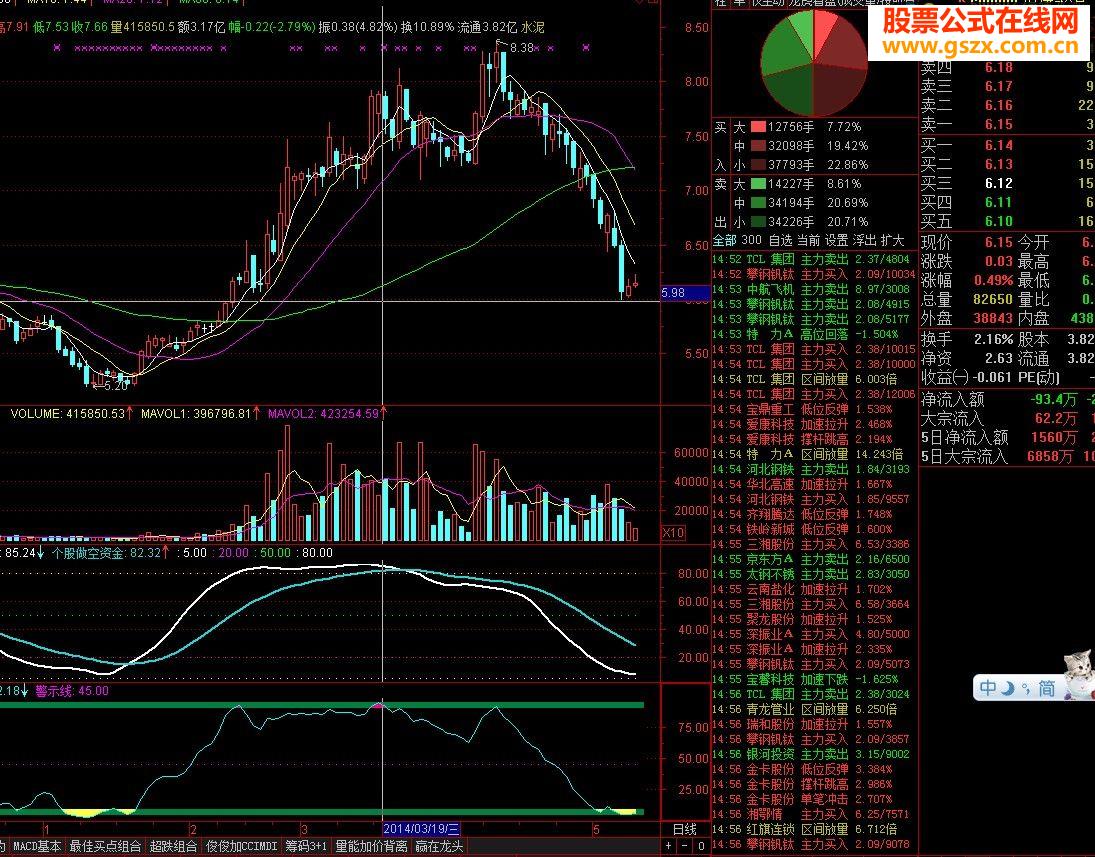Click the plus zoom button beside 日线

coord(668,846)
